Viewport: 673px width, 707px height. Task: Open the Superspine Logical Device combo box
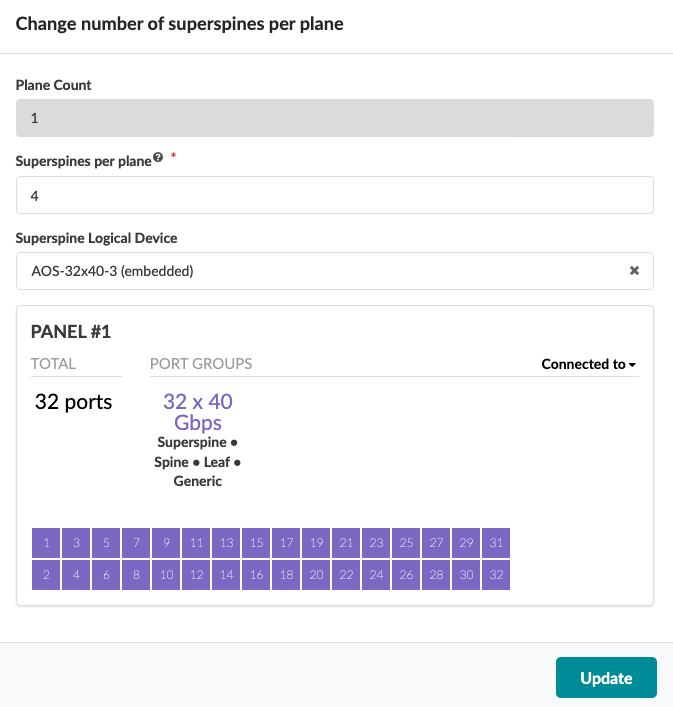tap(320, 271)
